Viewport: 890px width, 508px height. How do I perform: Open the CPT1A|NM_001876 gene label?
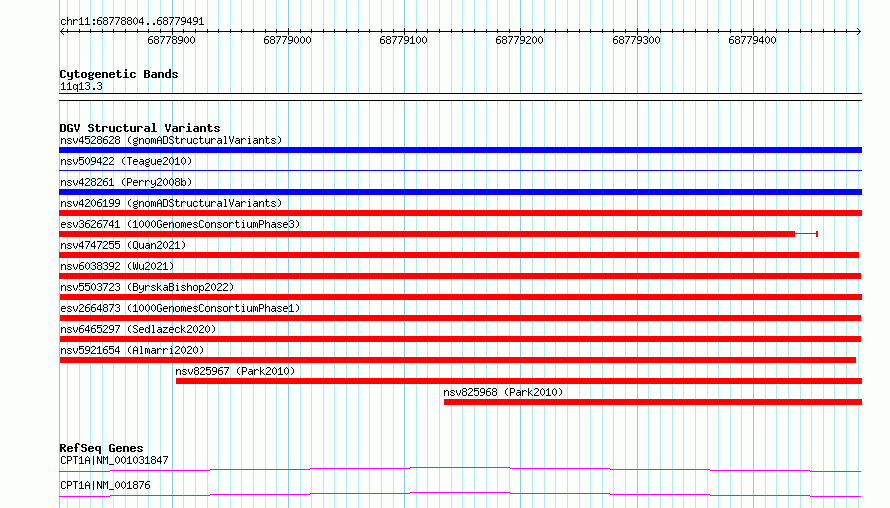(x=105, y=485)
